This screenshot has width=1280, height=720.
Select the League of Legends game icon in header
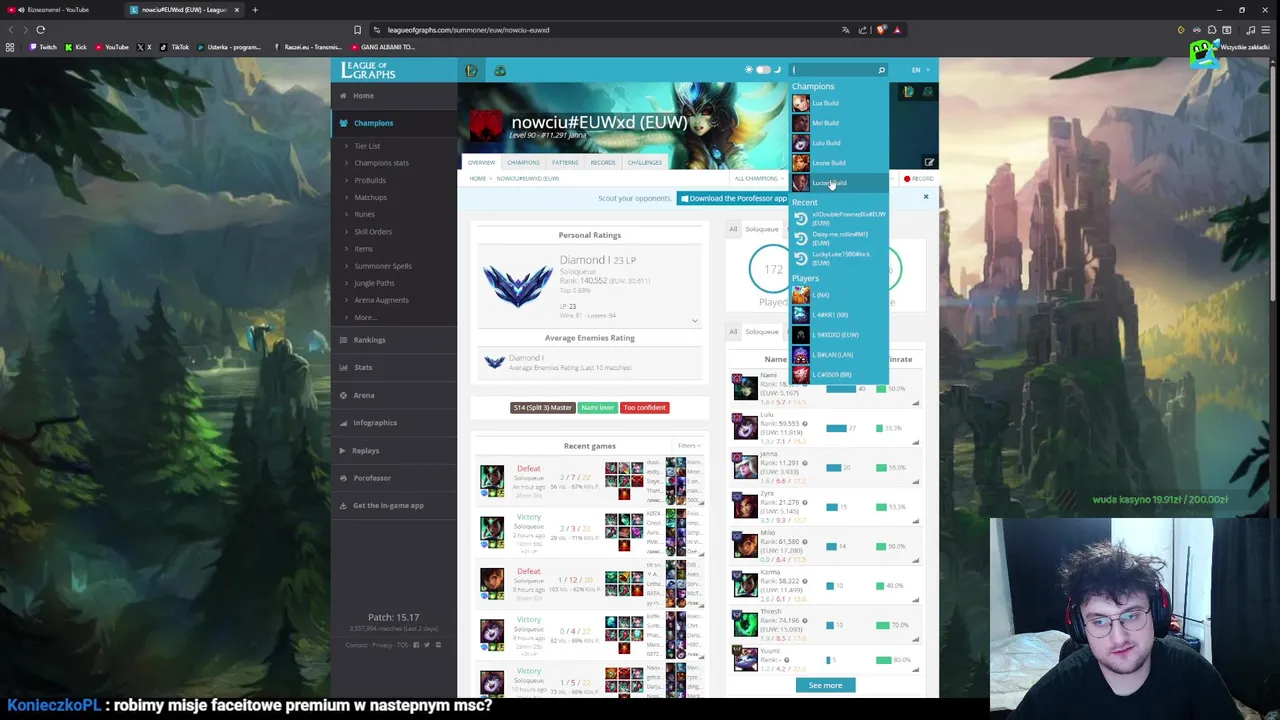tap(471, 70)
